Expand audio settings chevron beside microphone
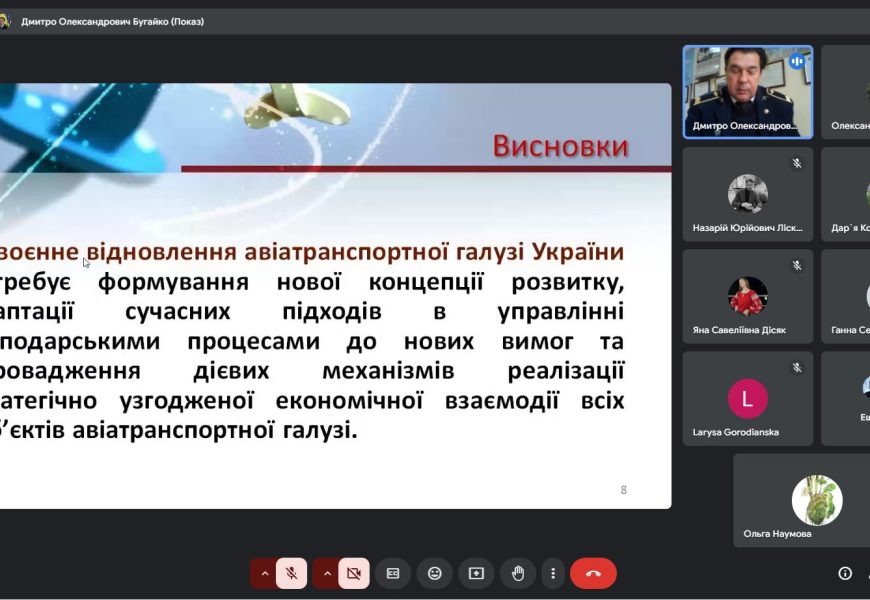This screenshot has width=870, height=600. [264, 573]
